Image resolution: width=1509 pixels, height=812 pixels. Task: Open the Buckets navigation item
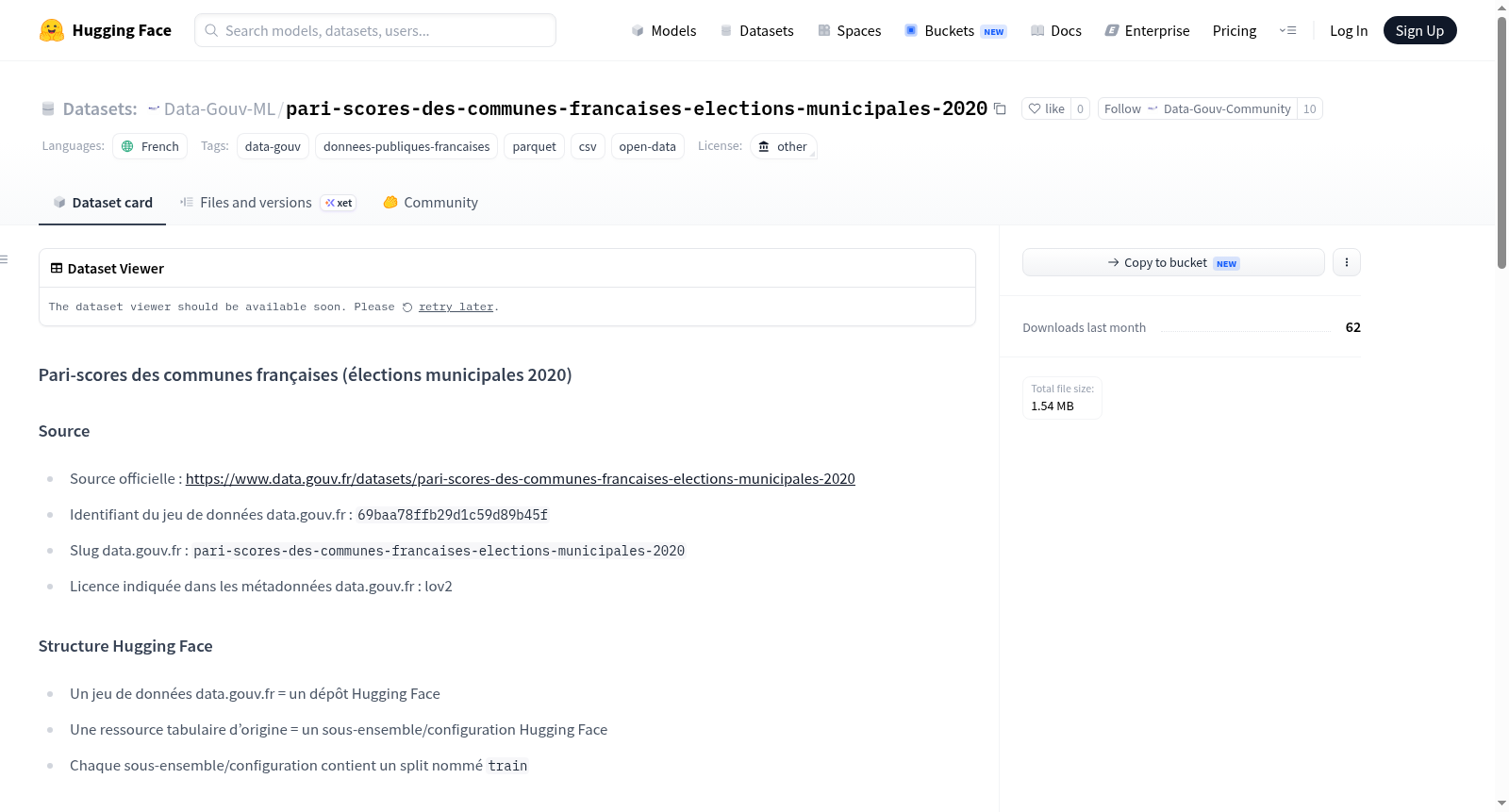click(x=956, y=30)
